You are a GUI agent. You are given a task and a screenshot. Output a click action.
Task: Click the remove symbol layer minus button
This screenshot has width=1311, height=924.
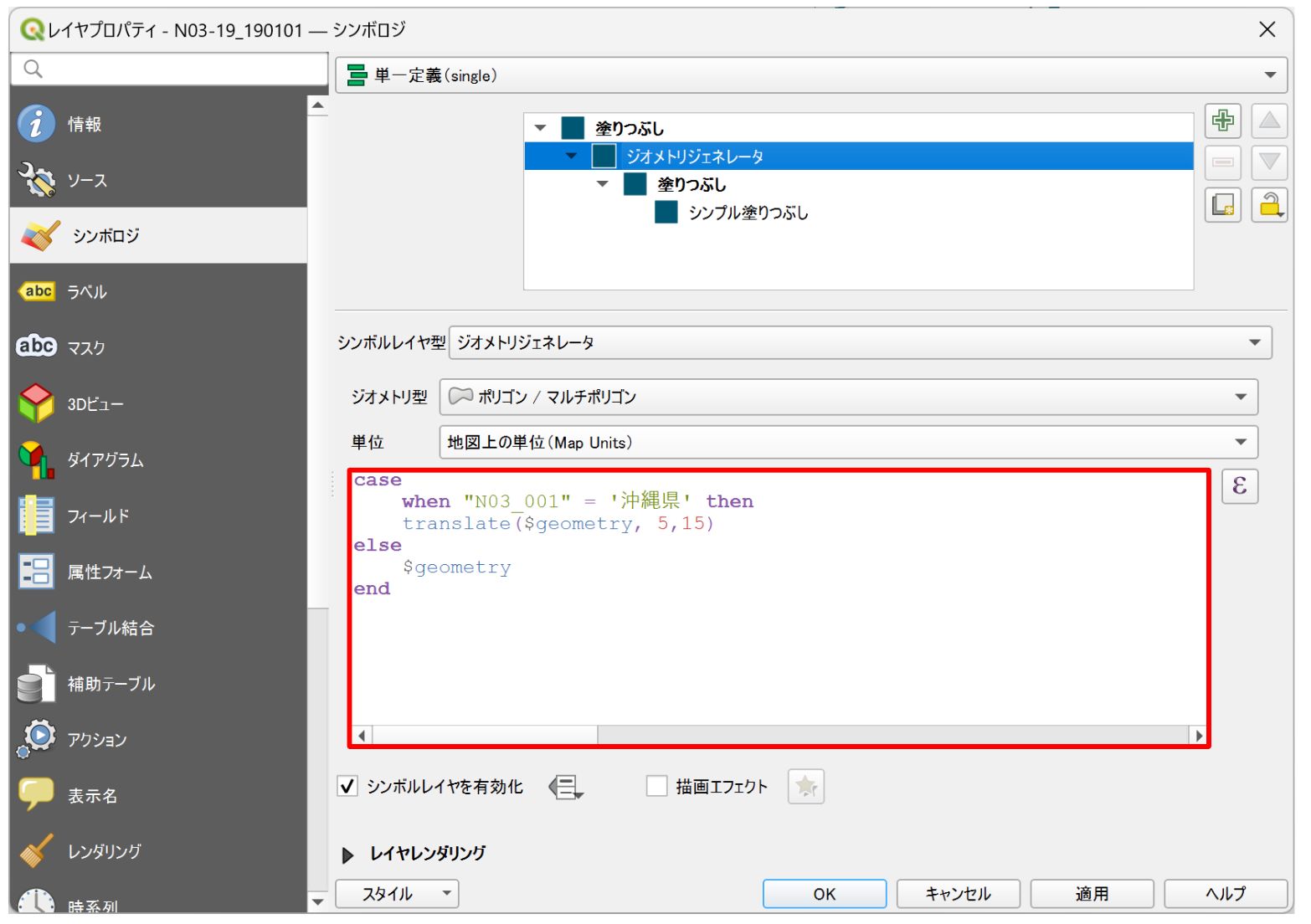pos(1222,162)
